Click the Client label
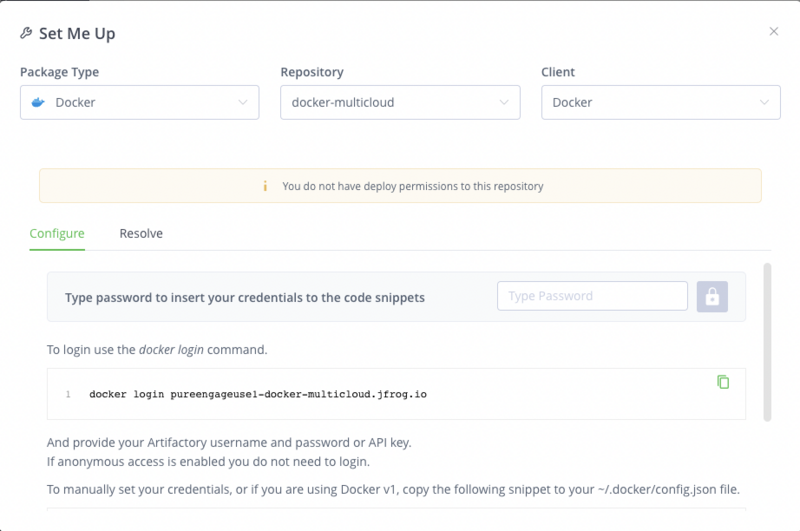The height and width of the screenshot is (531, 800). click(x=558, y=72)
